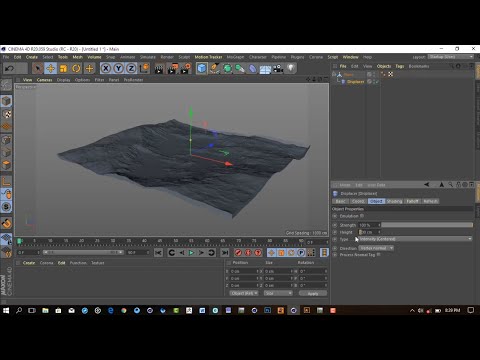Open the Type dropdown
480x360 pixels.
pos(415,239)
